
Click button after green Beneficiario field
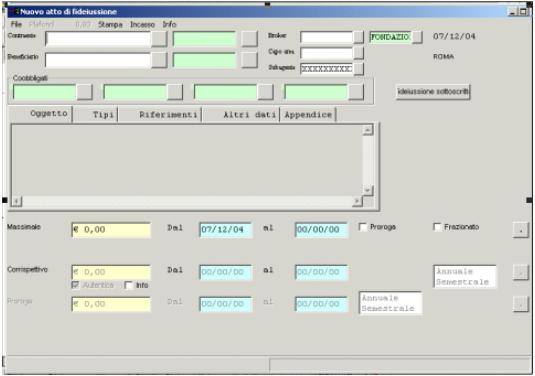pos(249,60)
